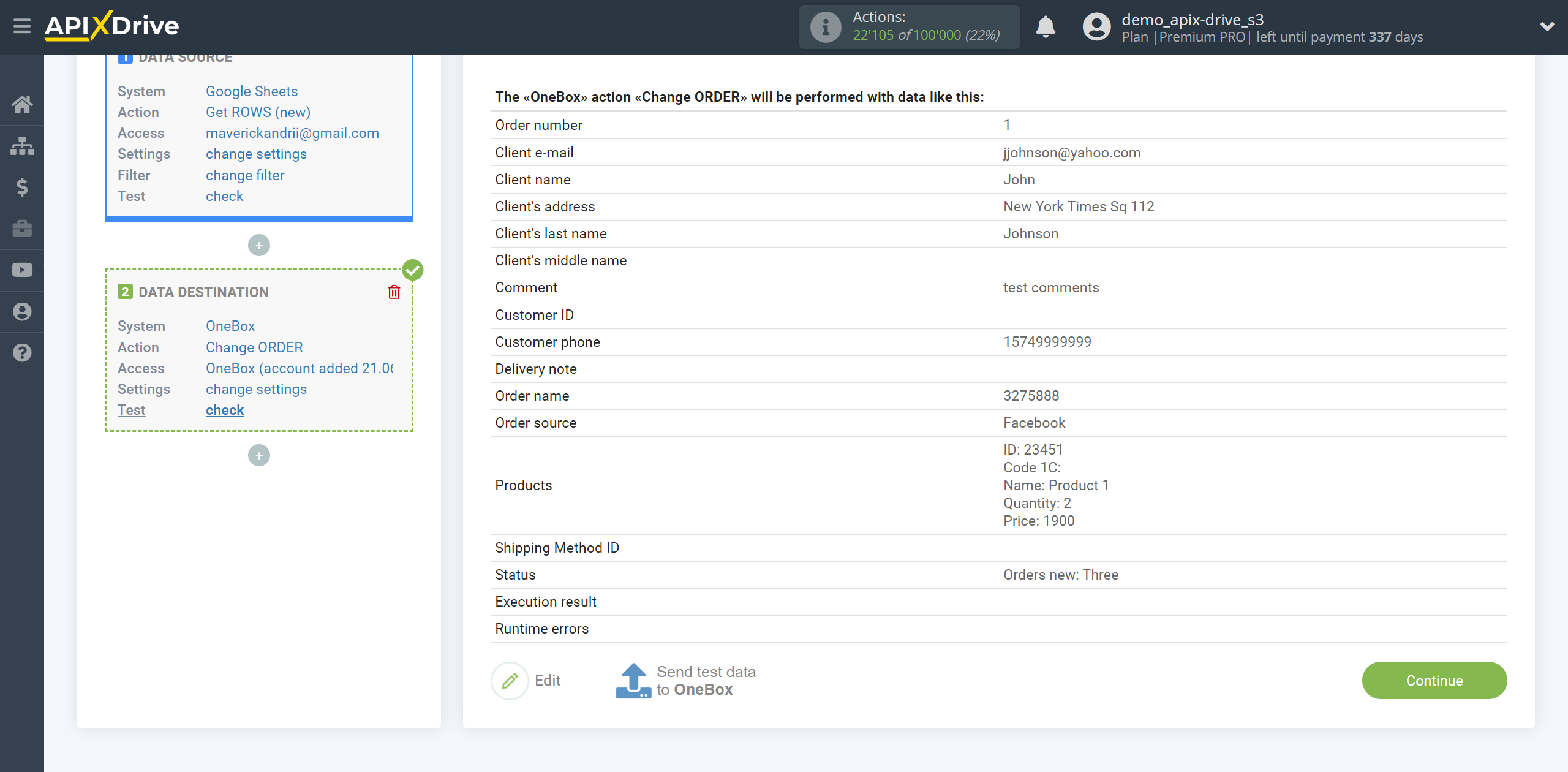Screen dimensions: 1568x772
Task: Click change filter link
Action: click(245, 175)
